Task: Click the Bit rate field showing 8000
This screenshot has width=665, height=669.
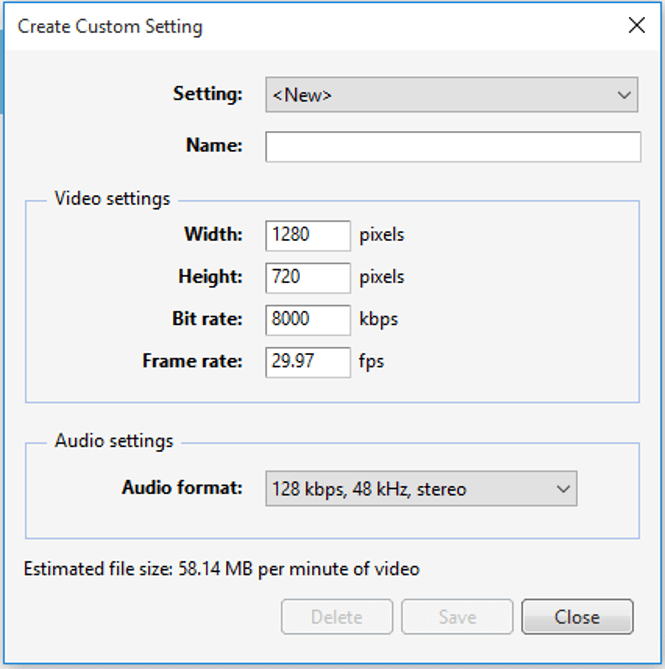Action: click(x=308, y=320)
